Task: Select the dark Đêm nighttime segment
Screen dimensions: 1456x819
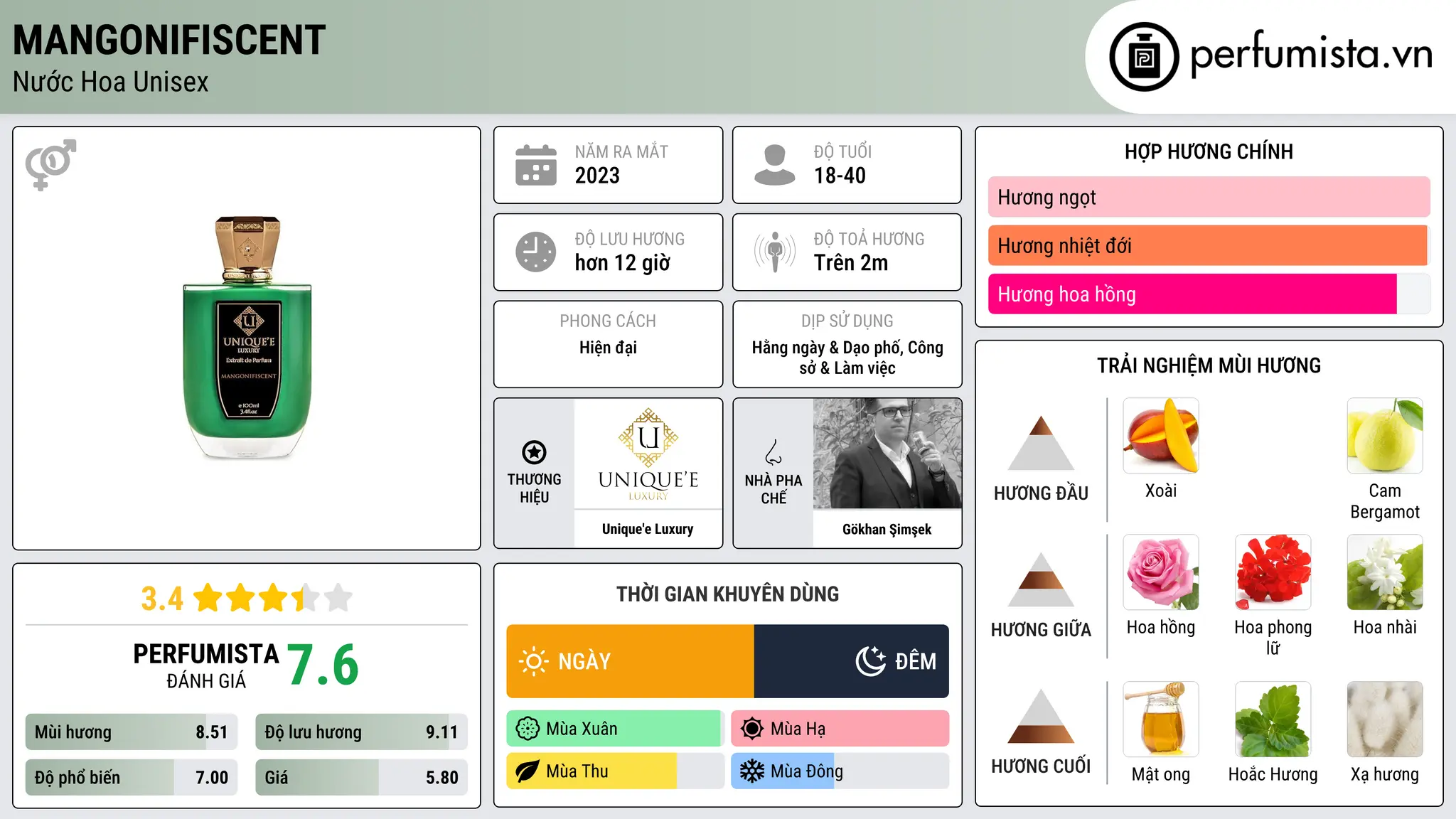Action: 852,661
